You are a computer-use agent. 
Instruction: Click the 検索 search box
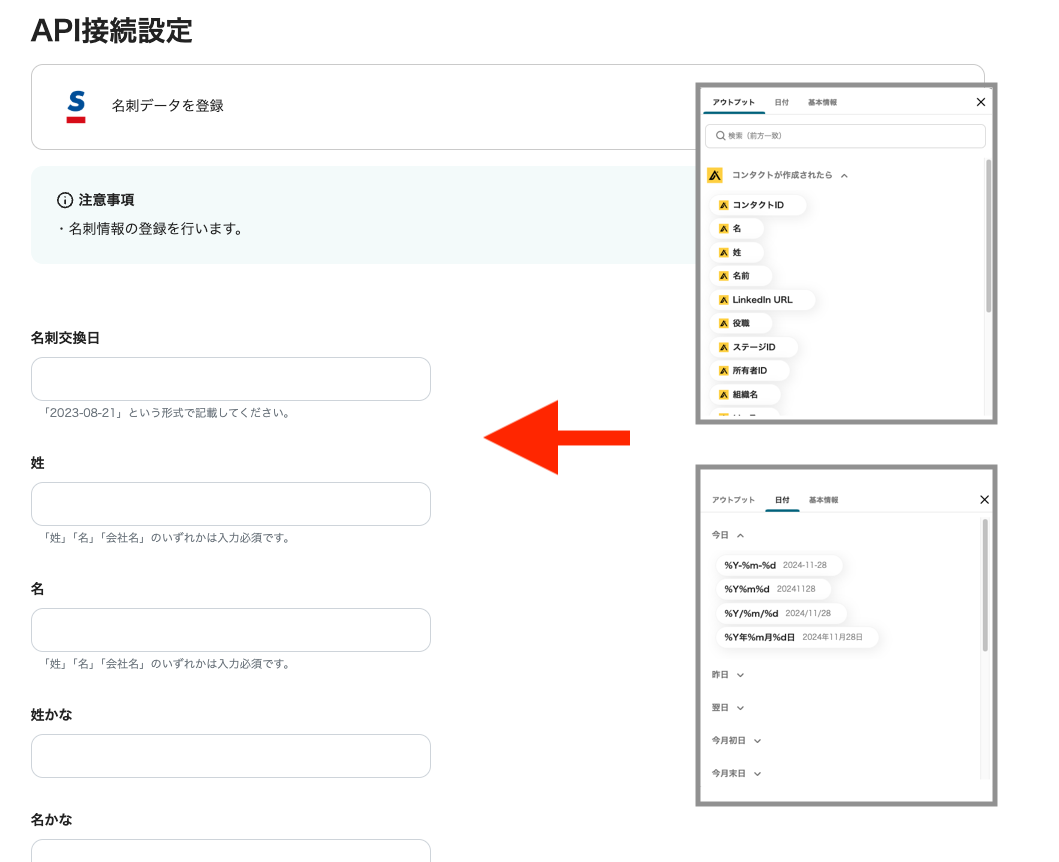[x=845, y=135]
